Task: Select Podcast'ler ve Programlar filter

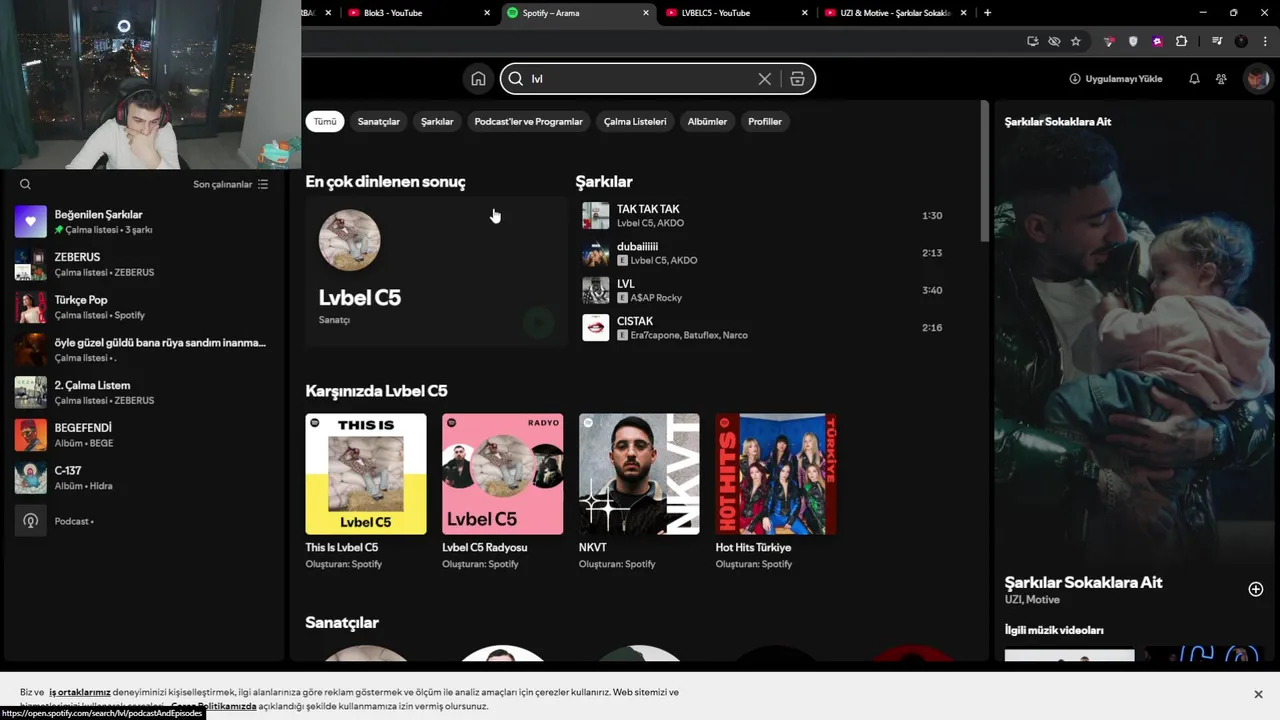Action: pyautogui.click(x=528, y=121)
